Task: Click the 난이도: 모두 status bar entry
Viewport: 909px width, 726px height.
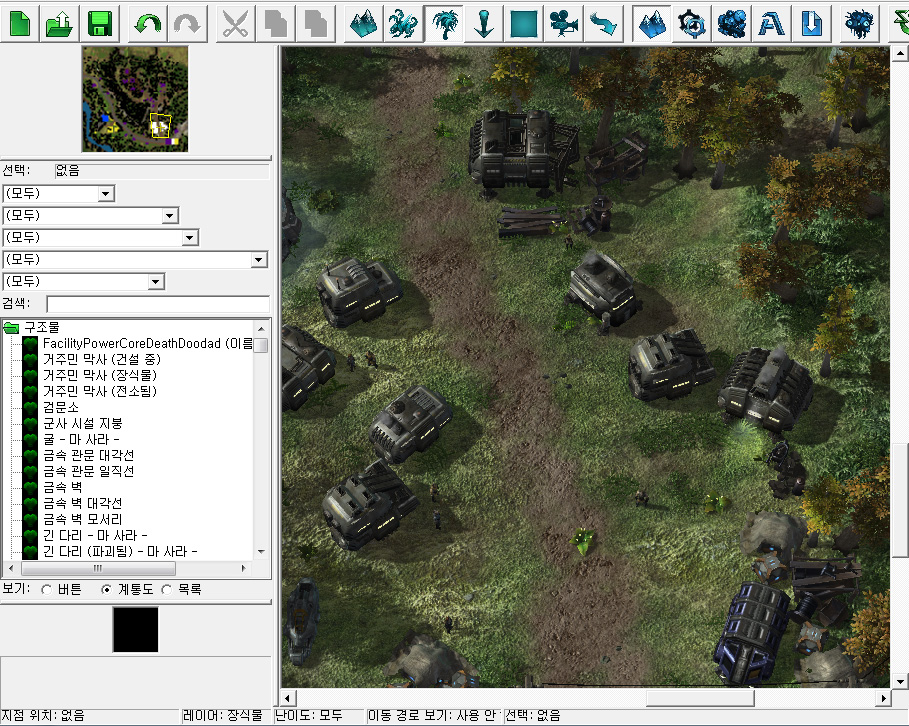Action: pos(309,716)
